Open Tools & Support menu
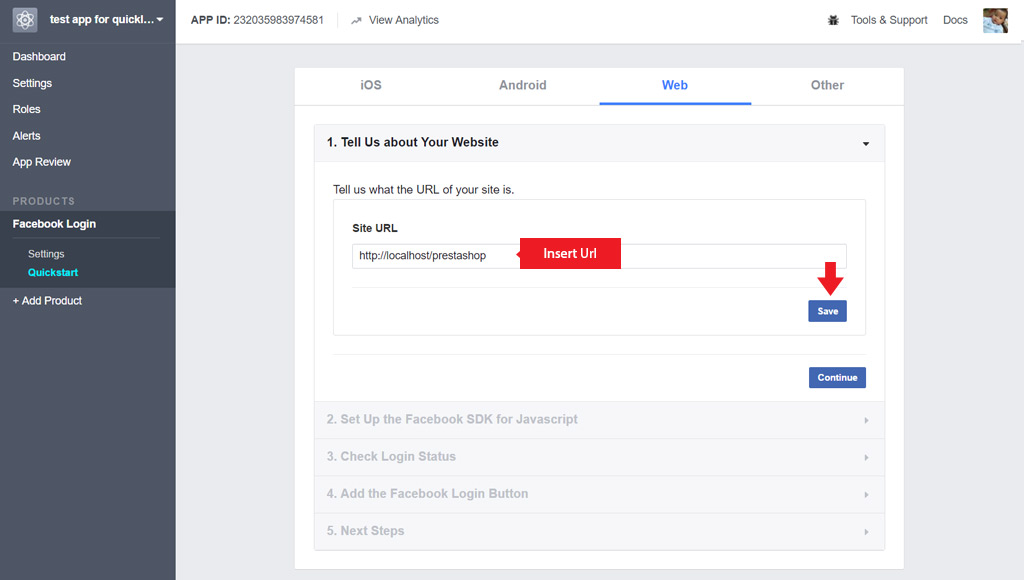 pos(889,20)
